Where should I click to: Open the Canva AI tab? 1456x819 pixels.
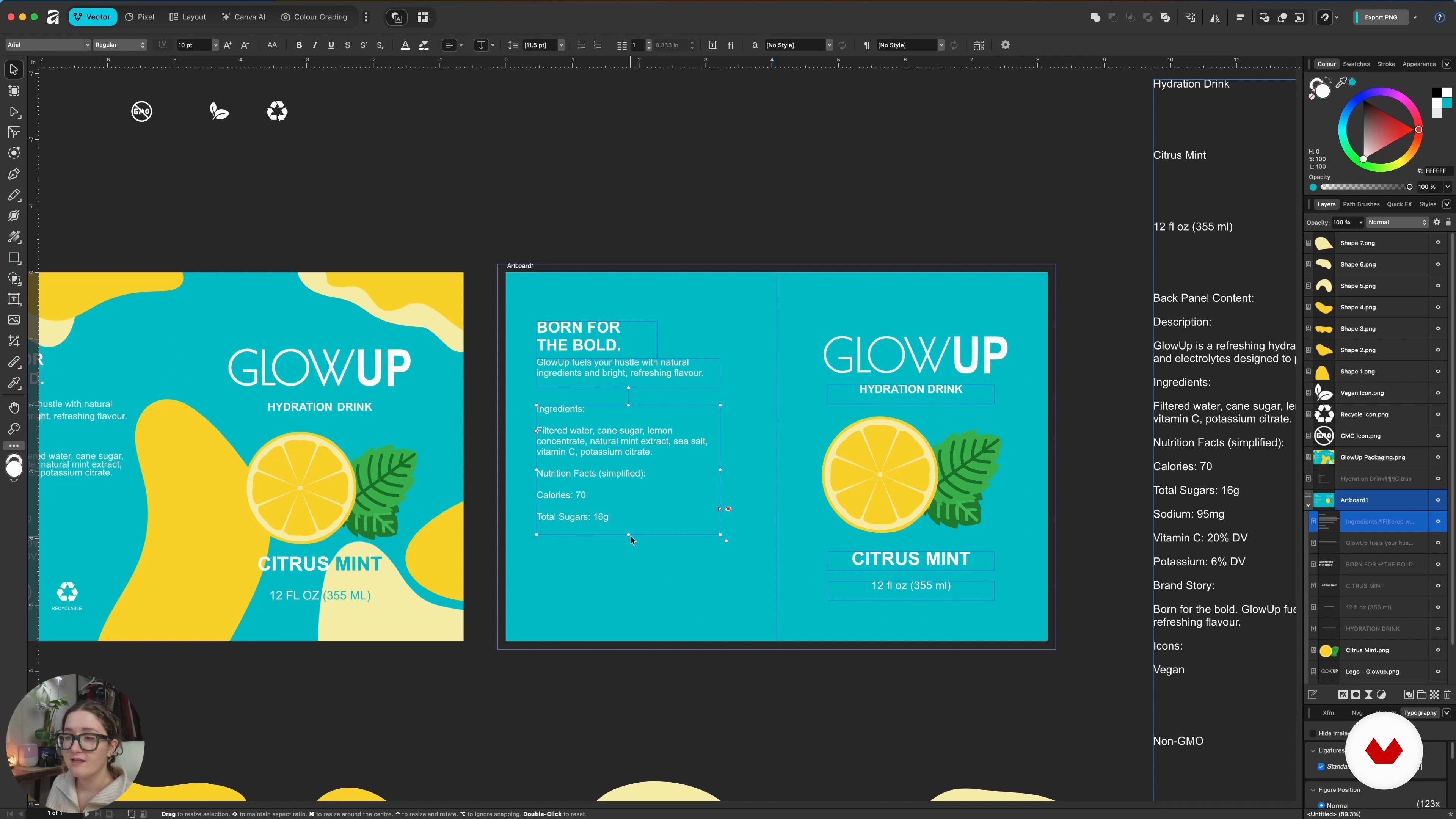[x=243, y=17]
